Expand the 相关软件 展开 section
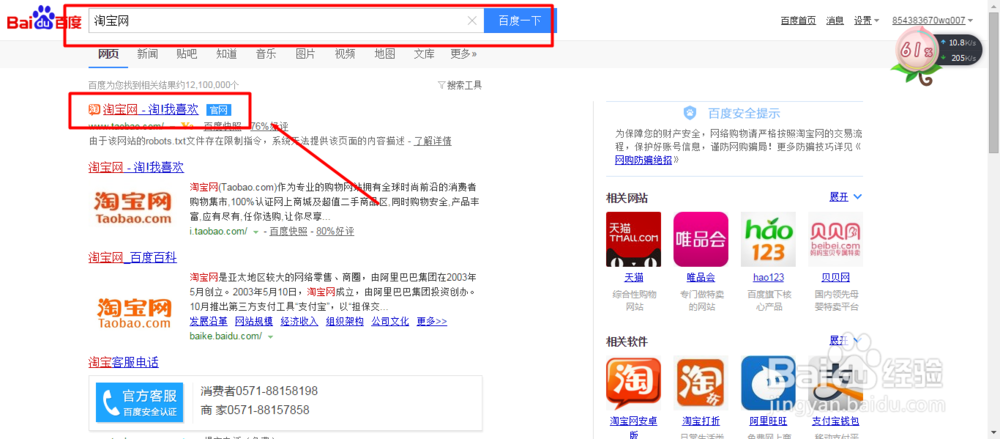 click(846, 341)
